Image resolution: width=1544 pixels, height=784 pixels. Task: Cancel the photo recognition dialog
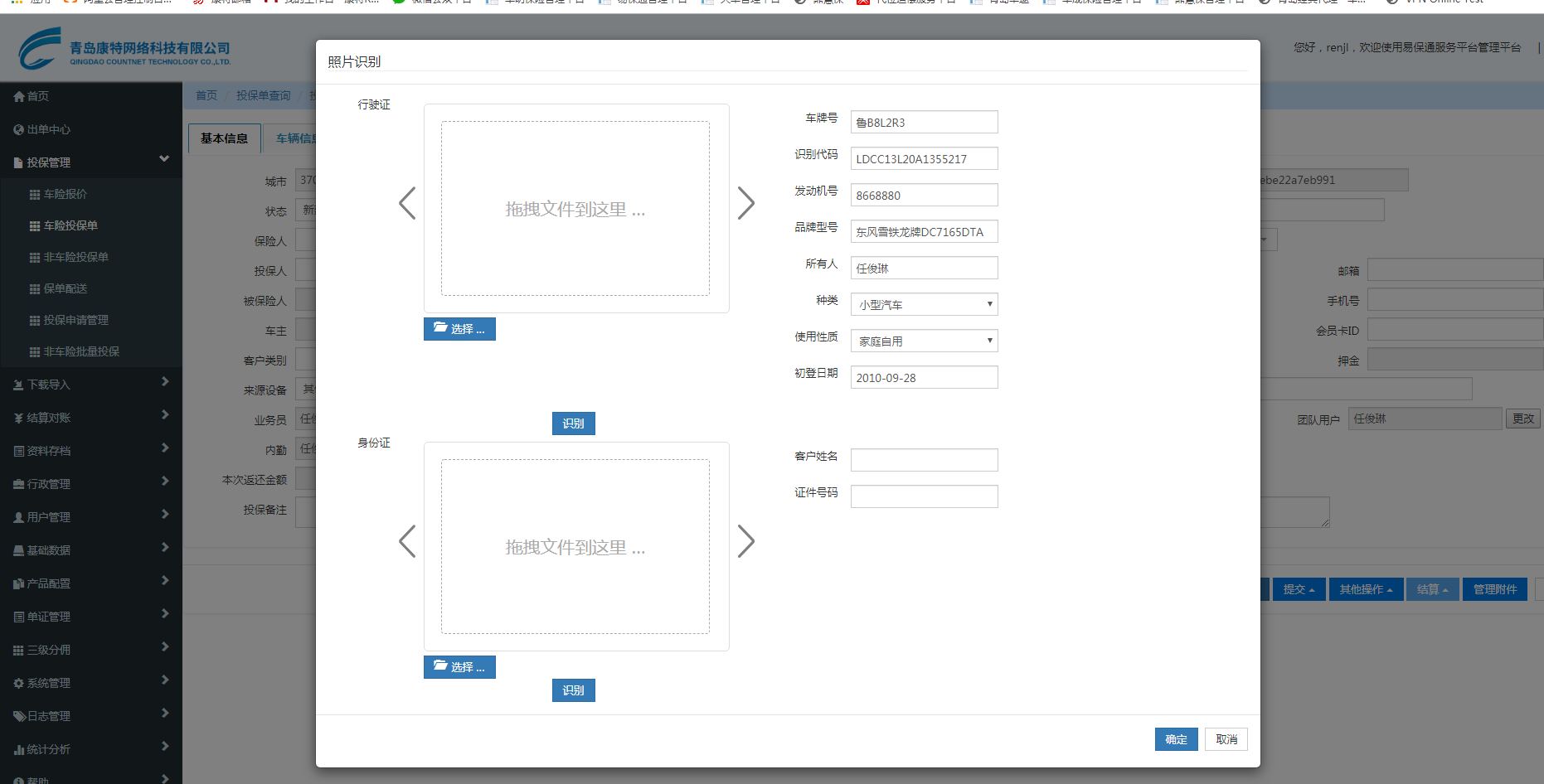[1226, 739]
